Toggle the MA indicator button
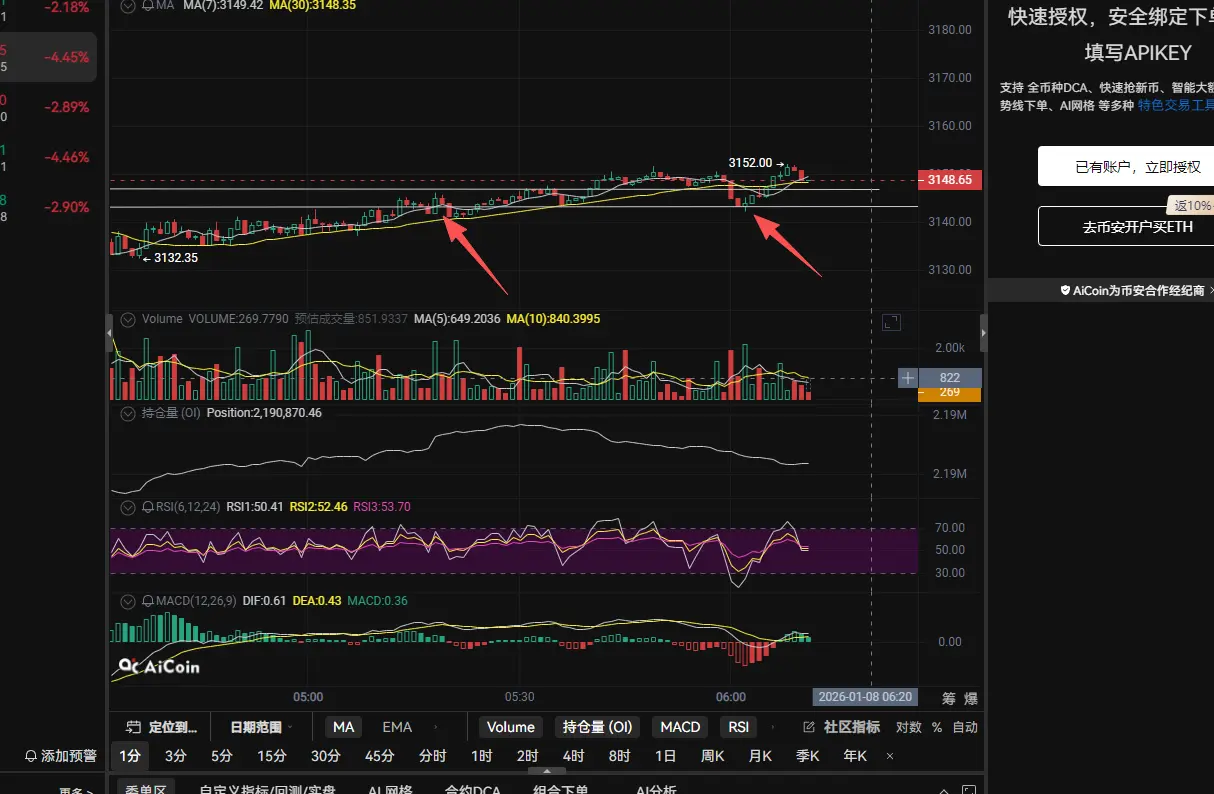 [x=343, y=727]
